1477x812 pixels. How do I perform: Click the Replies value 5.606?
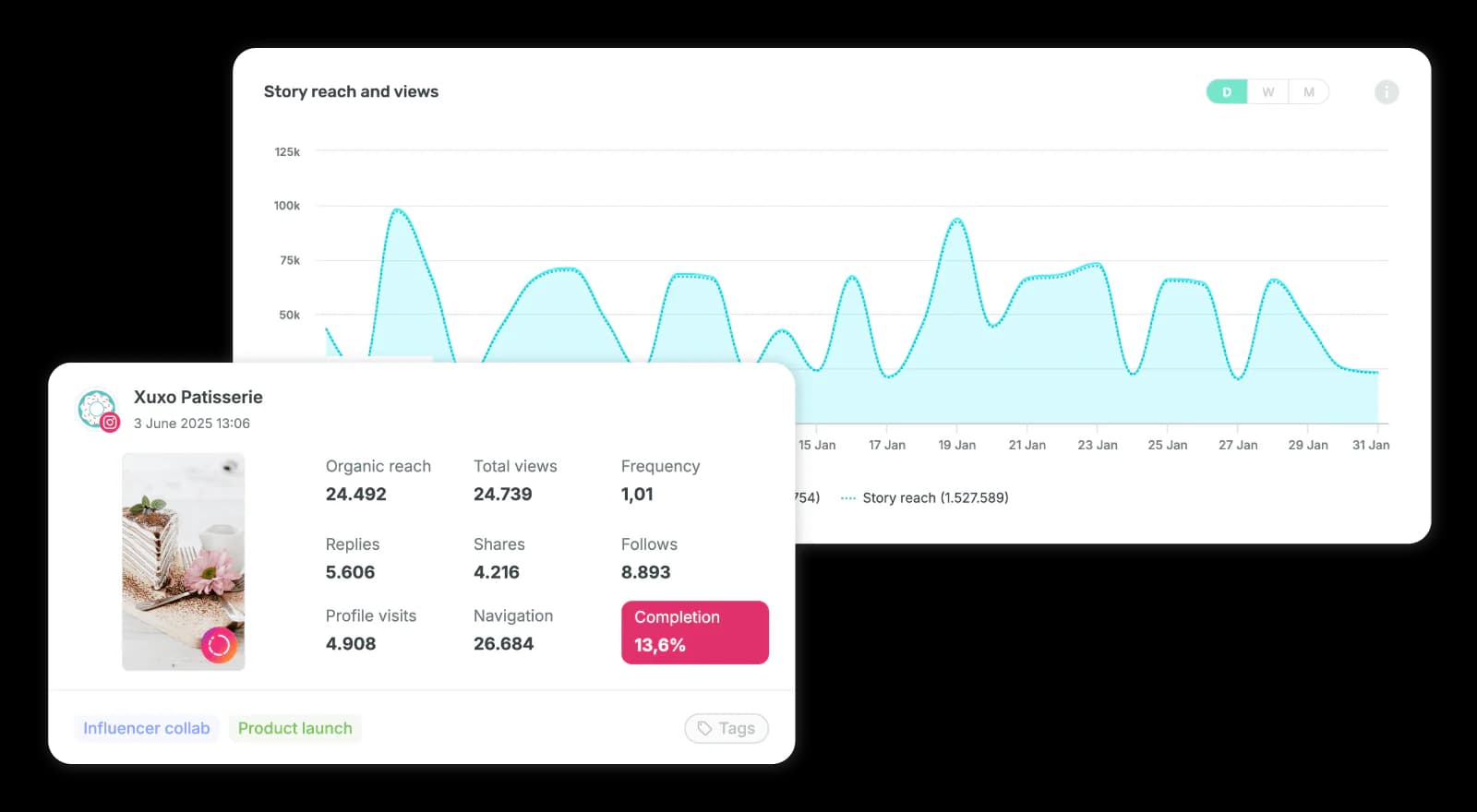351,572
